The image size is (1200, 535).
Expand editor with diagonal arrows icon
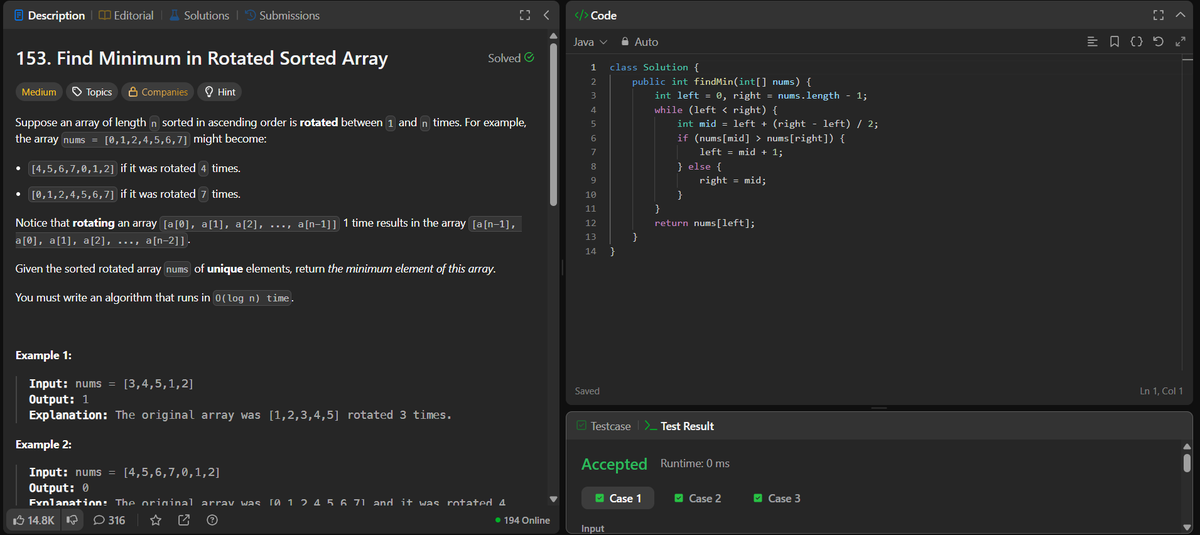(x=1181, y=42)
